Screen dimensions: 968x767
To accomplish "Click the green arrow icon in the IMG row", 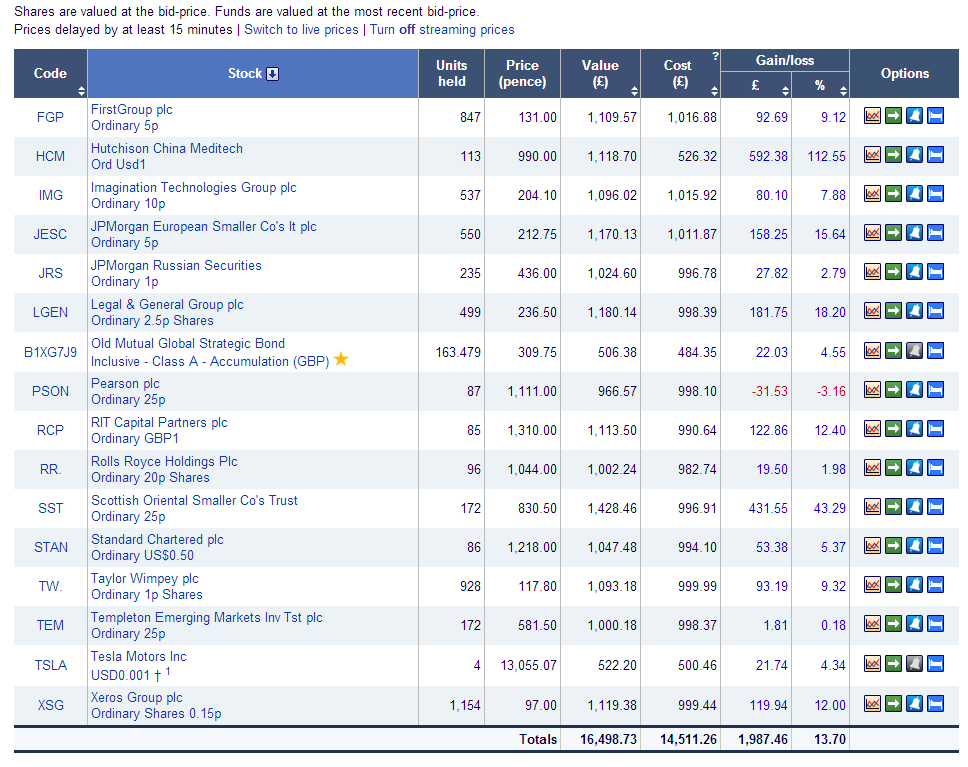I will tap(893, 194).
